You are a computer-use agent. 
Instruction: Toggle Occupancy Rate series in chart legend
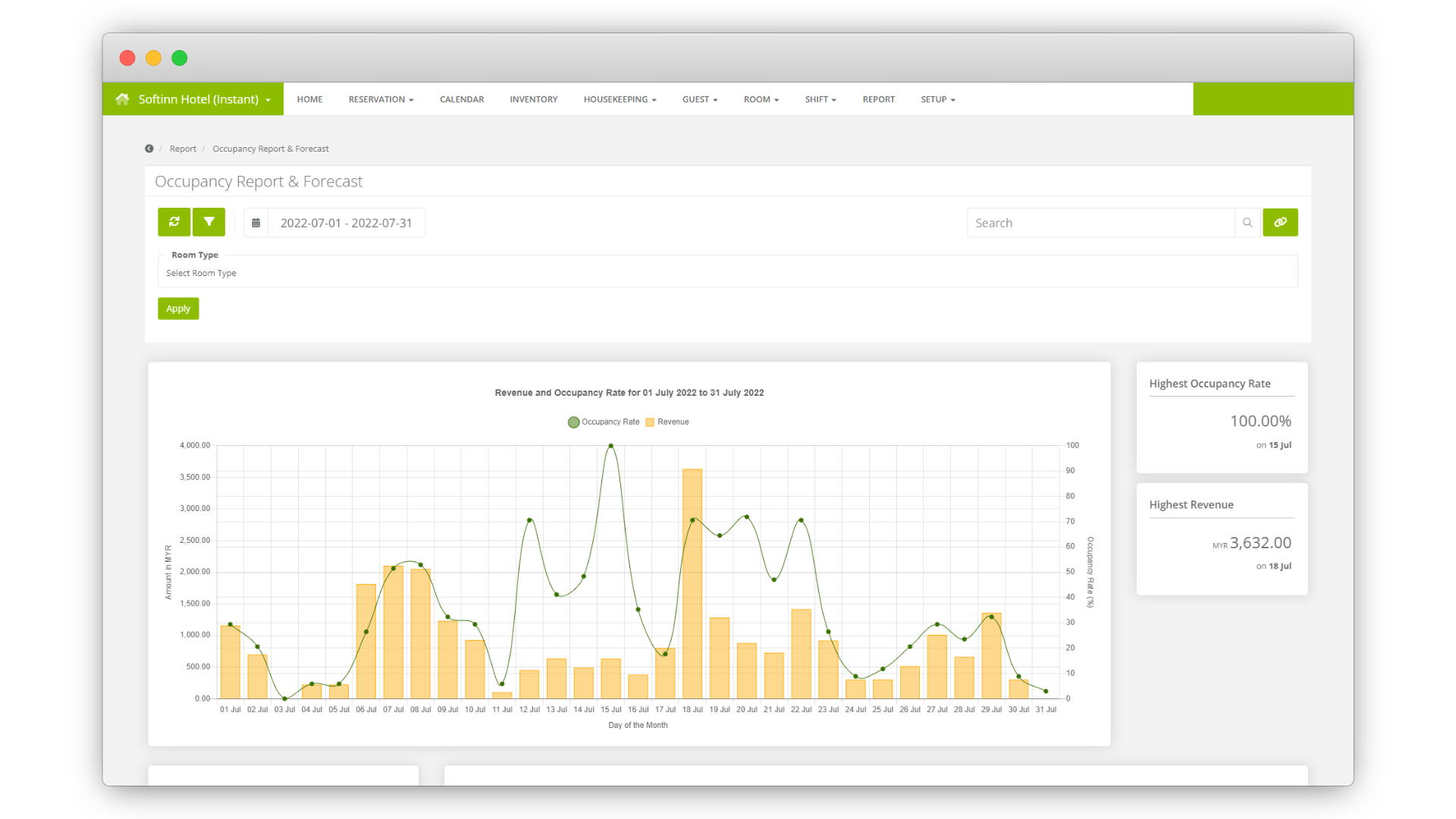point(604,422)
